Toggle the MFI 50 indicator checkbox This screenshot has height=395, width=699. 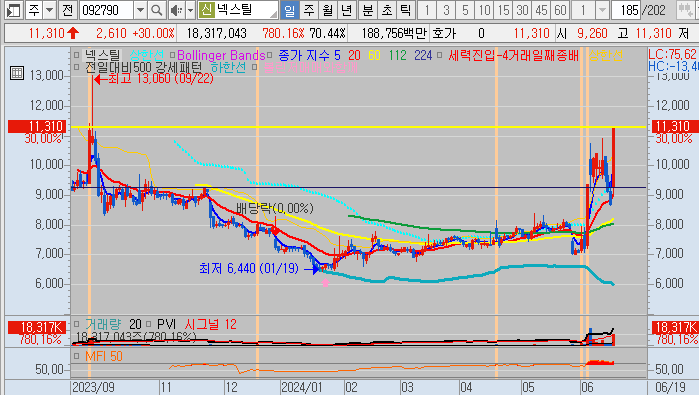coord(77,356)
